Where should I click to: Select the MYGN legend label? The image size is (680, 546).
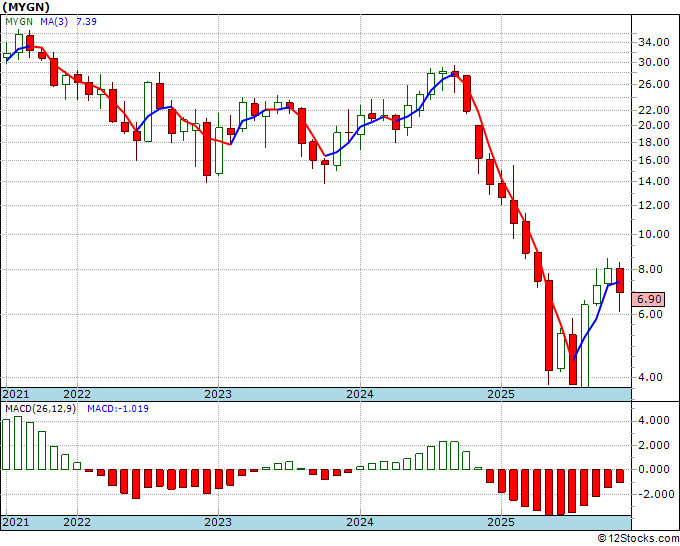tap(19, 22)
